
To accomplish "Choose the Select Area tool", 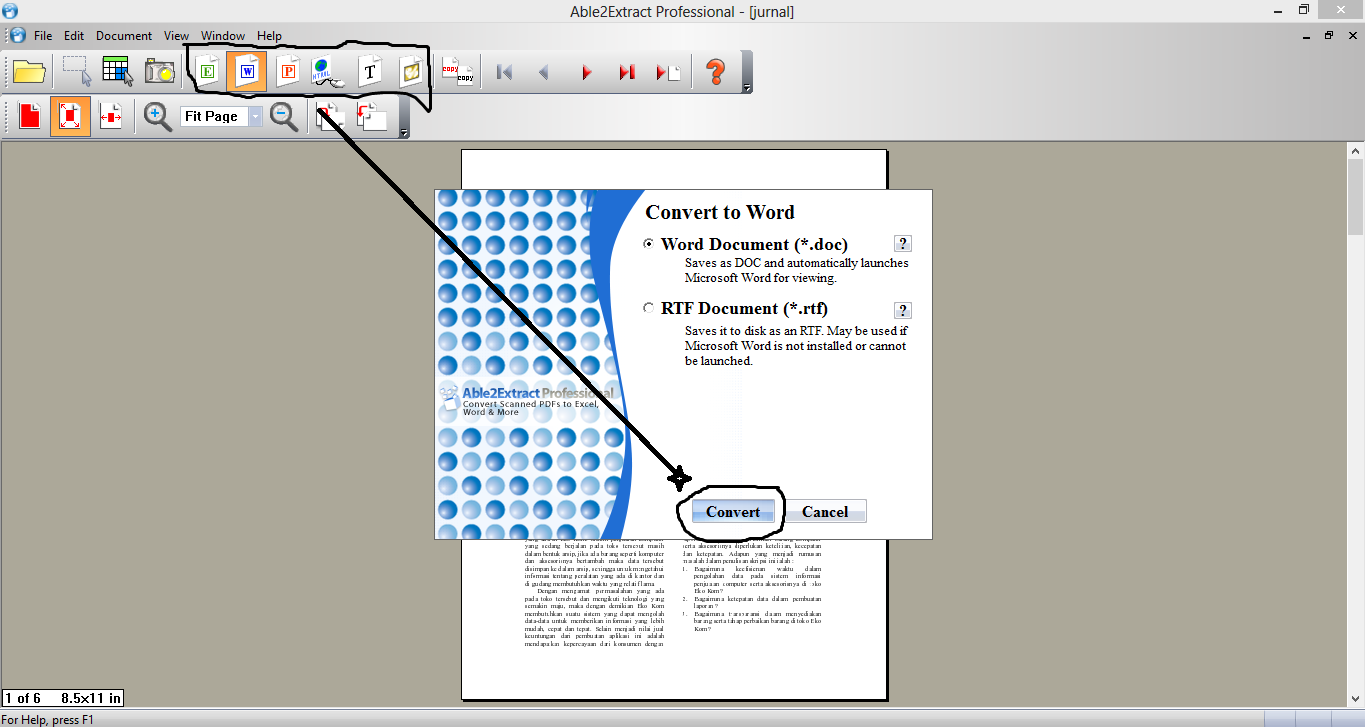I will (x=77, y=72).
